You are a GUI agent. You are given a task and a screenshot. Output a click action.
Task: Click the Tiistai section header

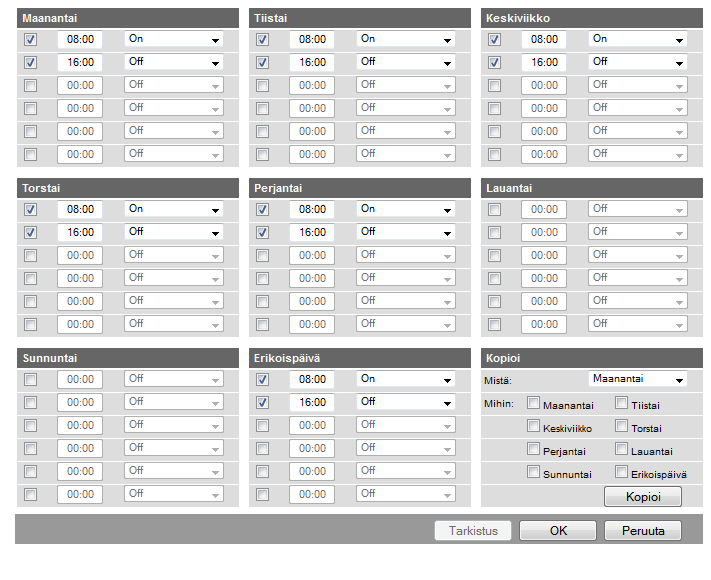point(360,18)
